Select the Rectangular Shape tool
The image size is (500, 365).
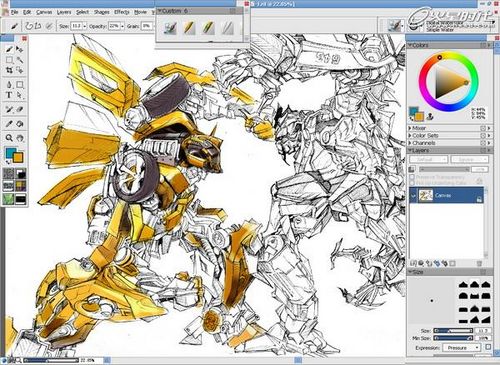(20, 85)
